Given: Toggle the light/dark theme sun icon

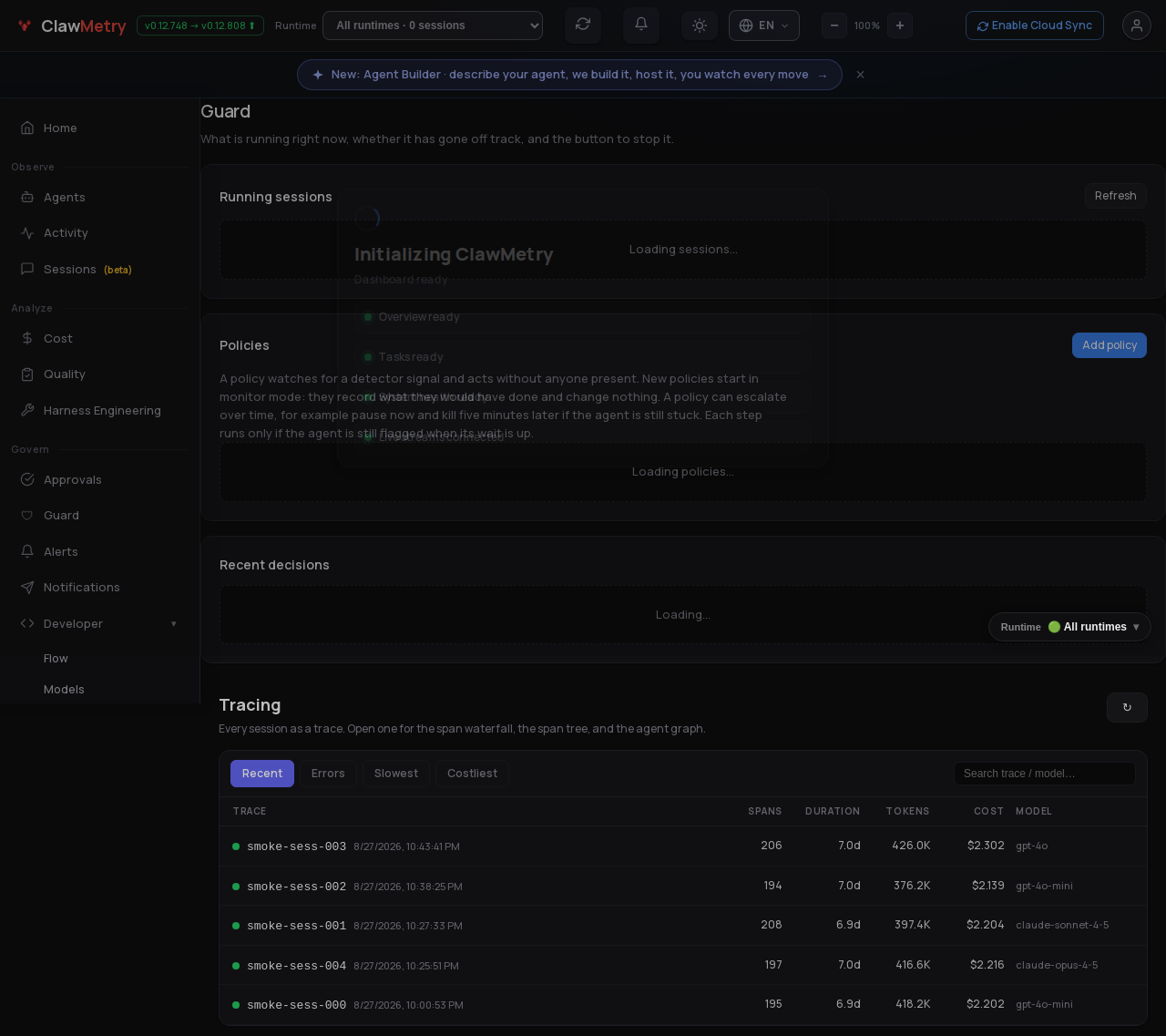Looking at the screenshot, I should [700, 26].
